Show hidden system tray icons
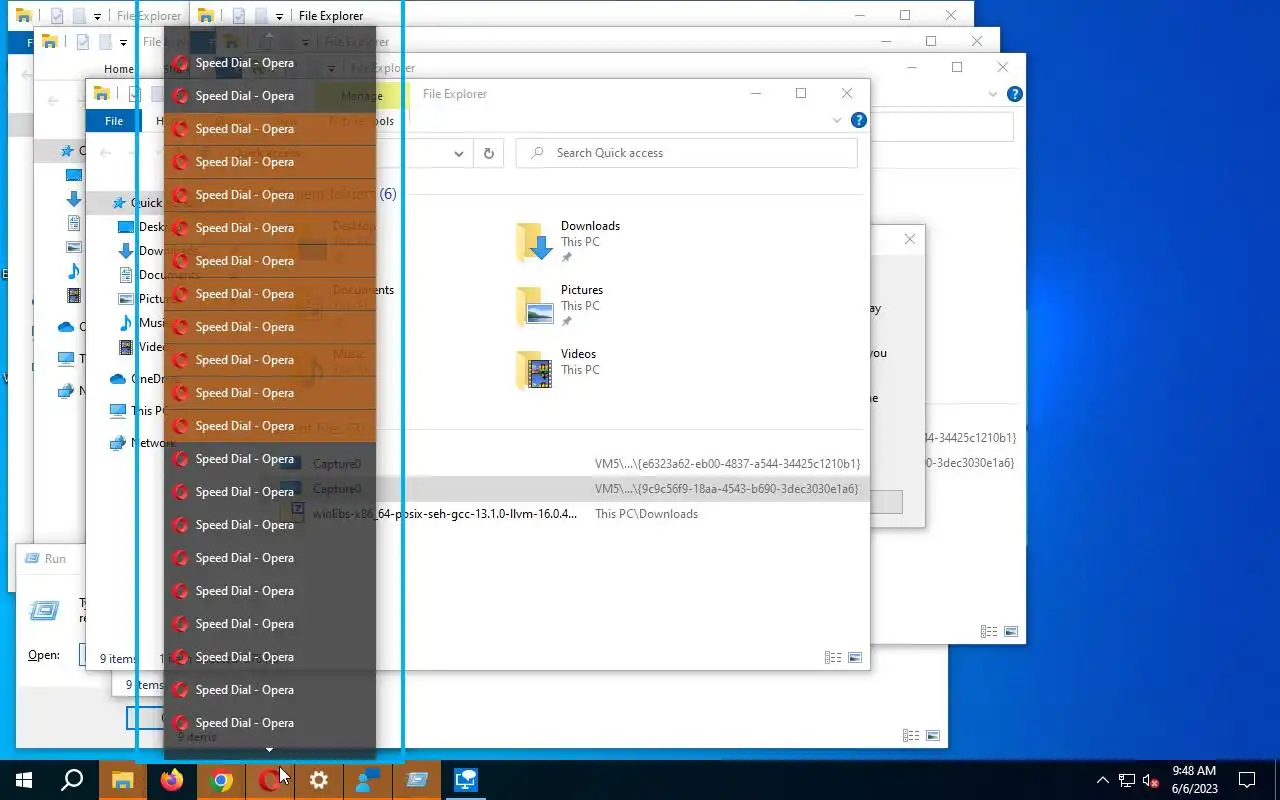Viewport: 1280px width, 800px height. pyautogui.click(x=1102, y=781)
